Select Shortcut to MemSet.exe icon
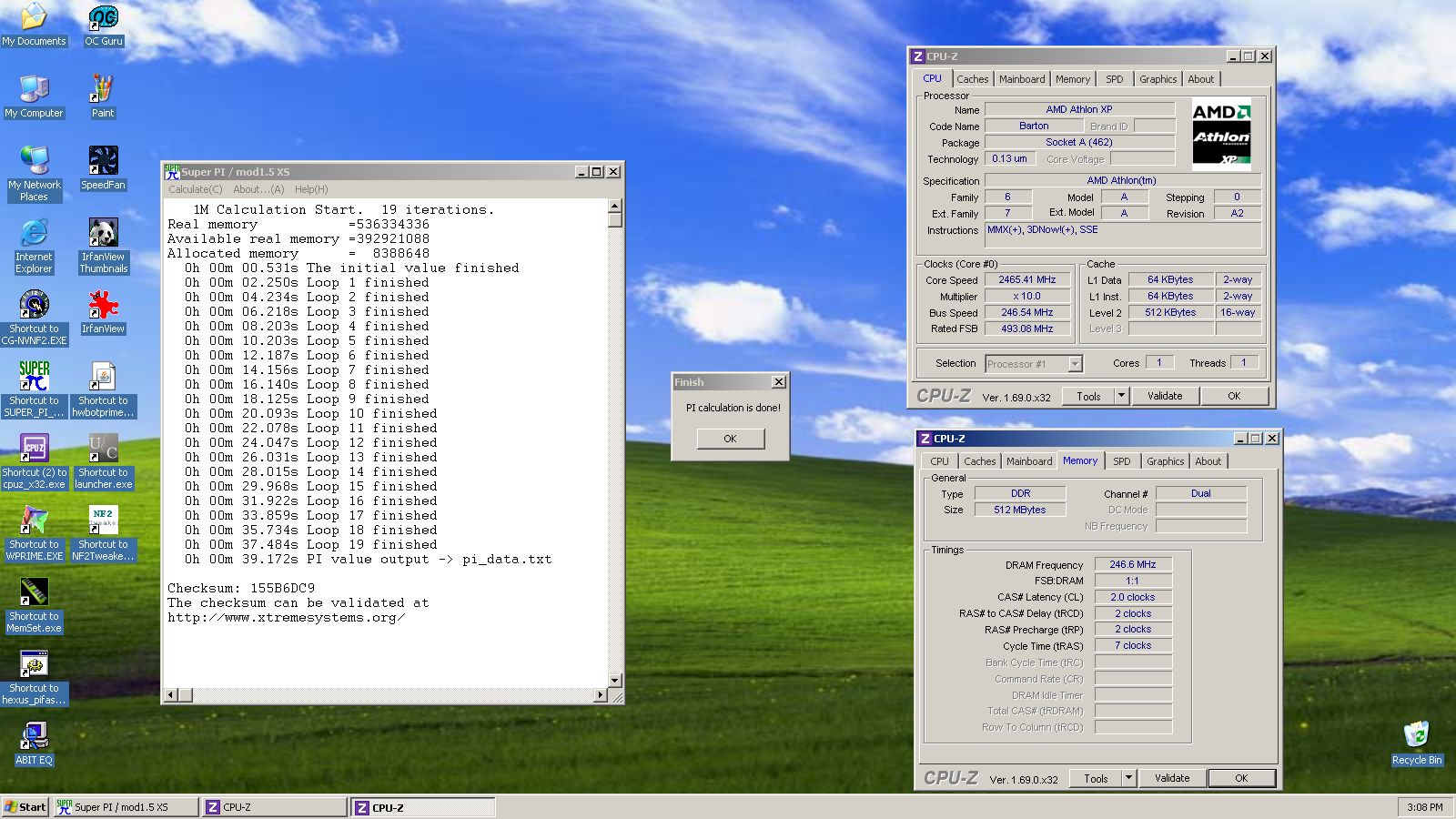The image size is (1456, 819). 34,606
